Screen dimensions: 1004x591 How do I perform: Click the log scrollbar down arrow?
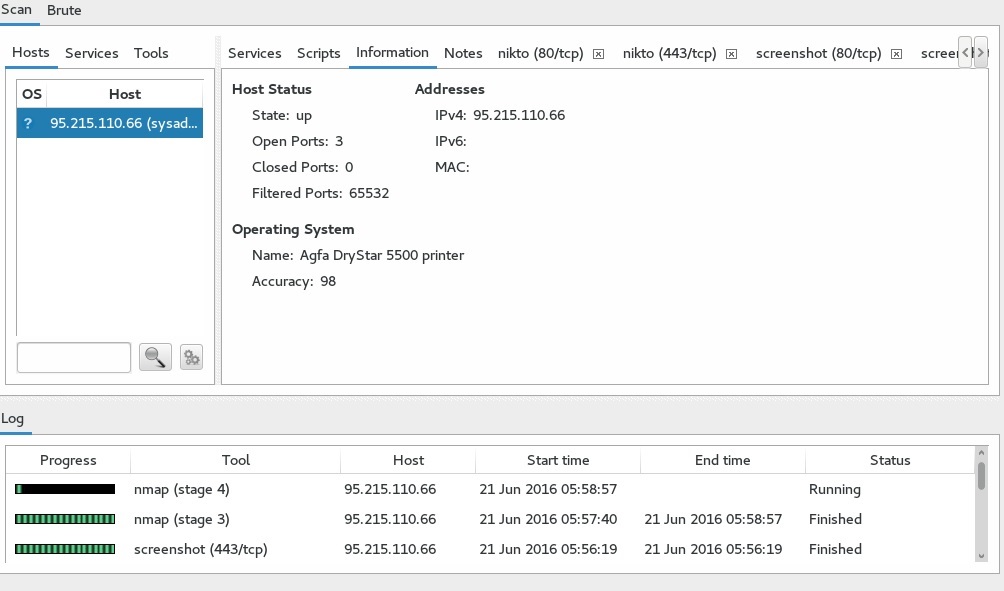[981, 556]
